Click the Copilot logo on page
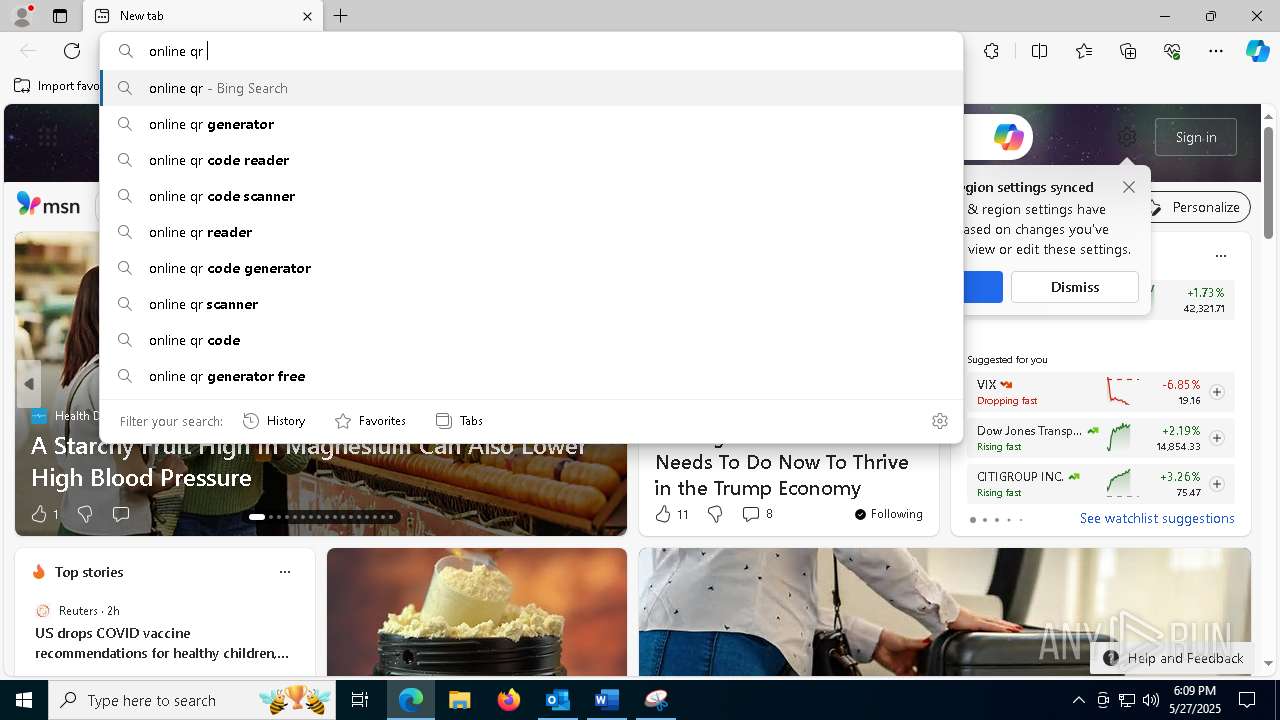This screenshot has height=720, width=1280. pos(1008,137)
